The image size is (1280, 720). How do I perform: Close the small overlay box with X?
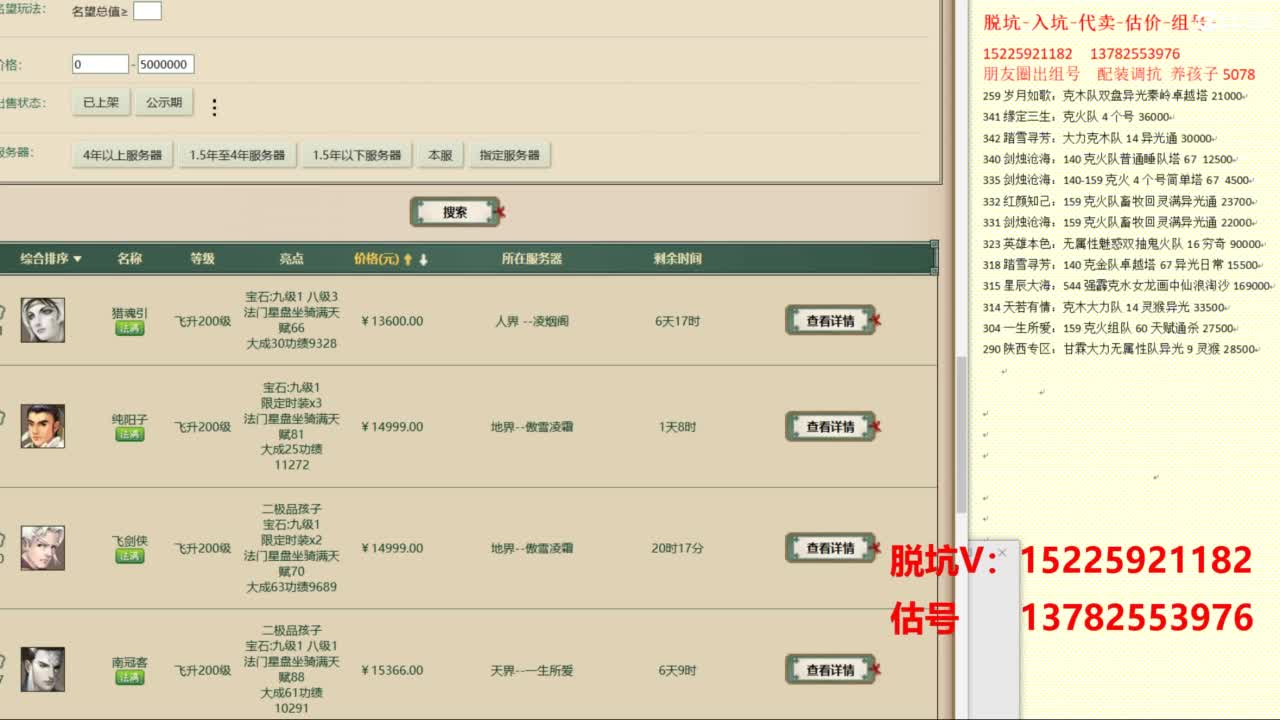pos(1002,552)
